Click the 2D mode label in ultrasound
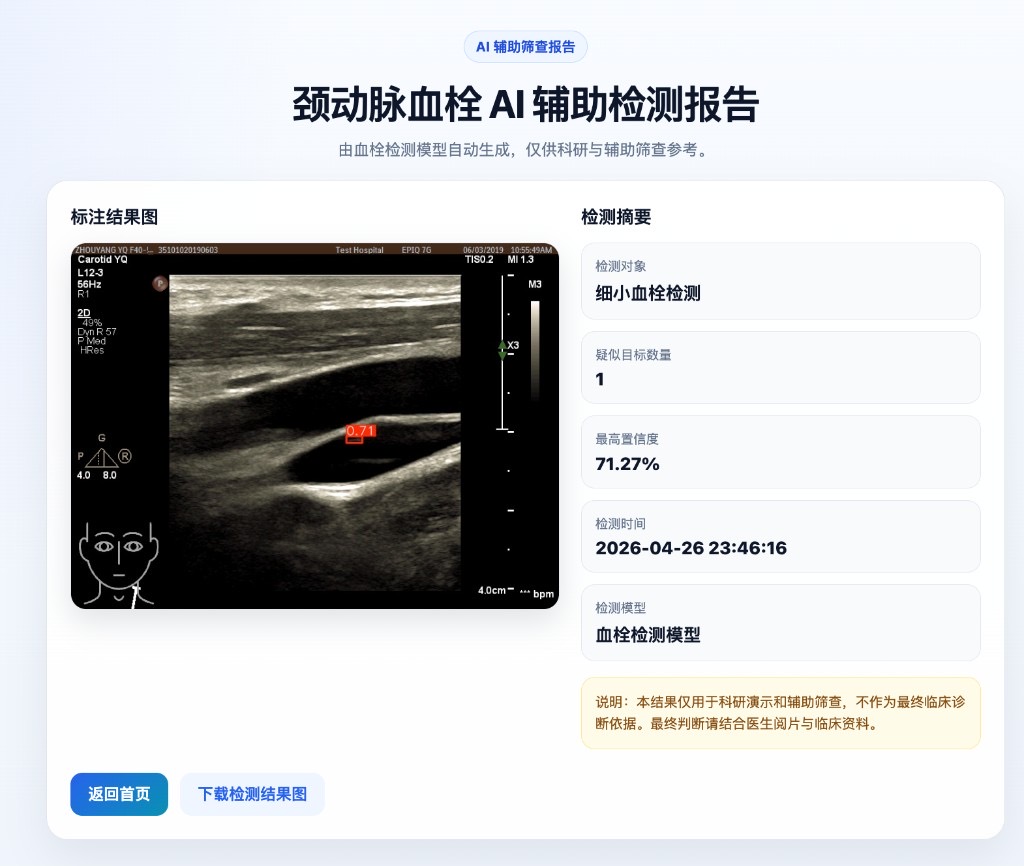Image resolution: width=1024 pixels, height=866 pixels. click(84, 312)
